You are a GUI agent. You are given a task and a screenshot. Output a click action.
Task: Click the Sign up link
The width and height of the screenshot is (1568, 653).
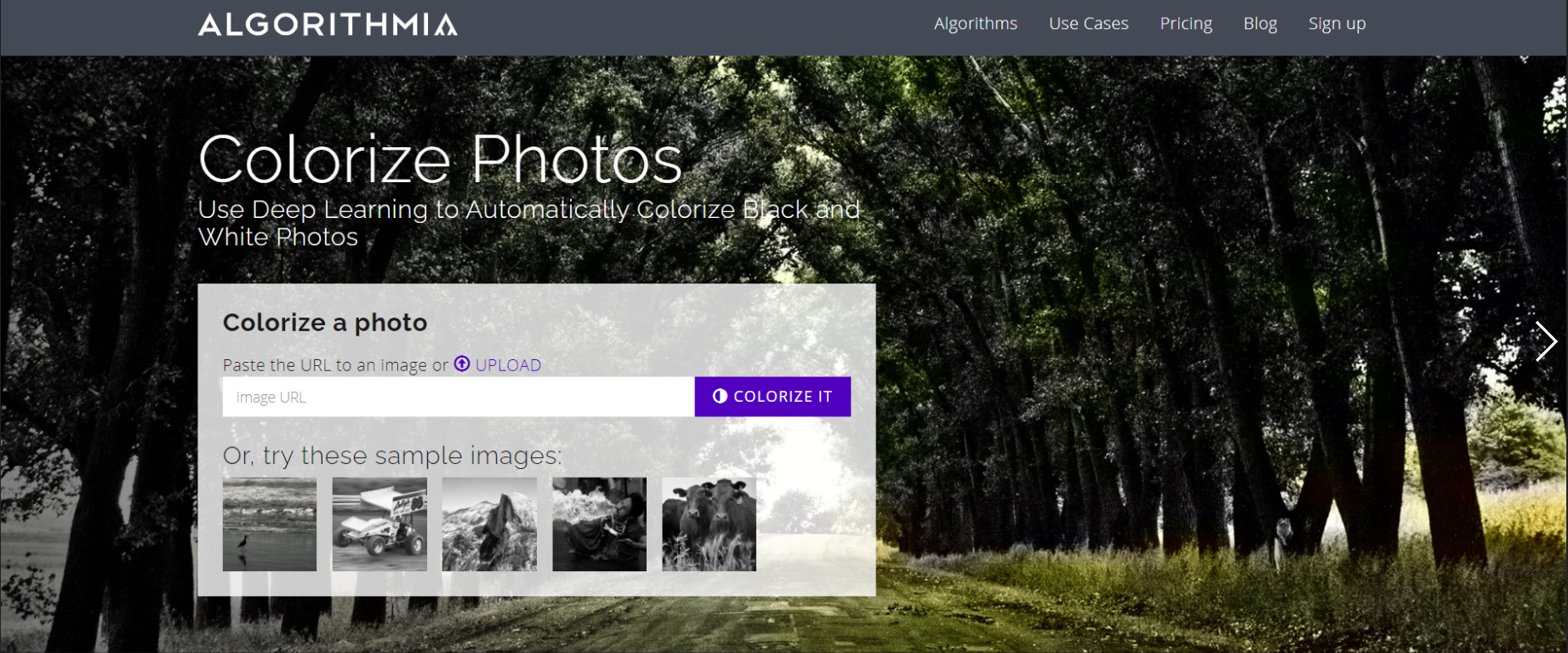(1337, 24)
